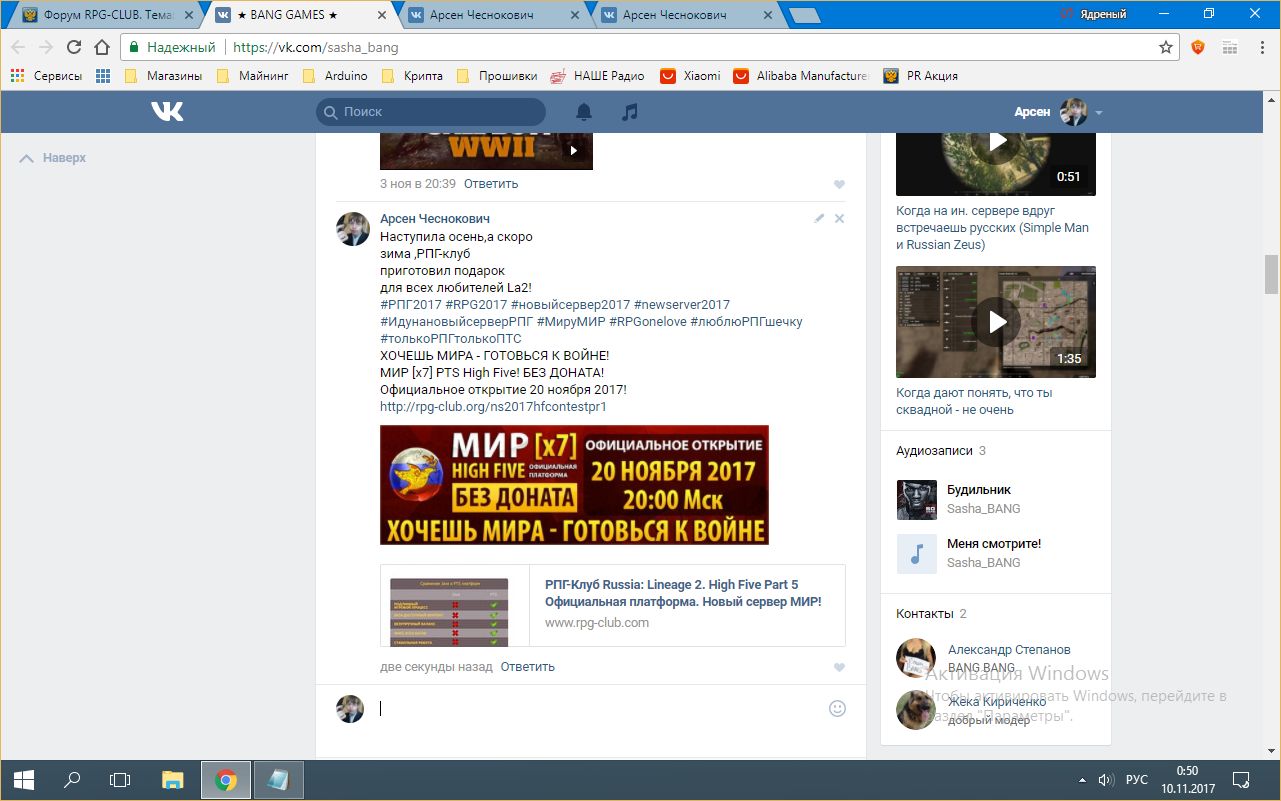Like the comment posted two seconds ago

coord(839,667)
